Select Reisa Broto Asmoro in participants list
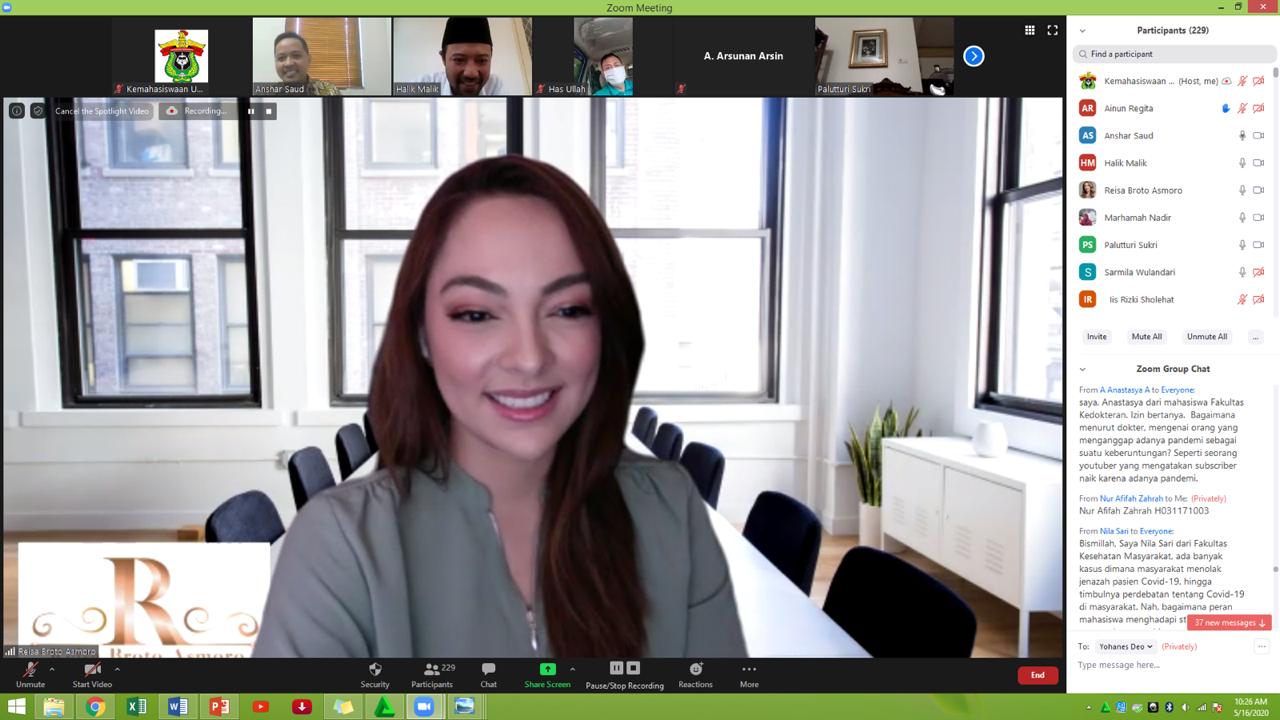The width and height of the screenshot is (1280, 720). coord(1142,190)
